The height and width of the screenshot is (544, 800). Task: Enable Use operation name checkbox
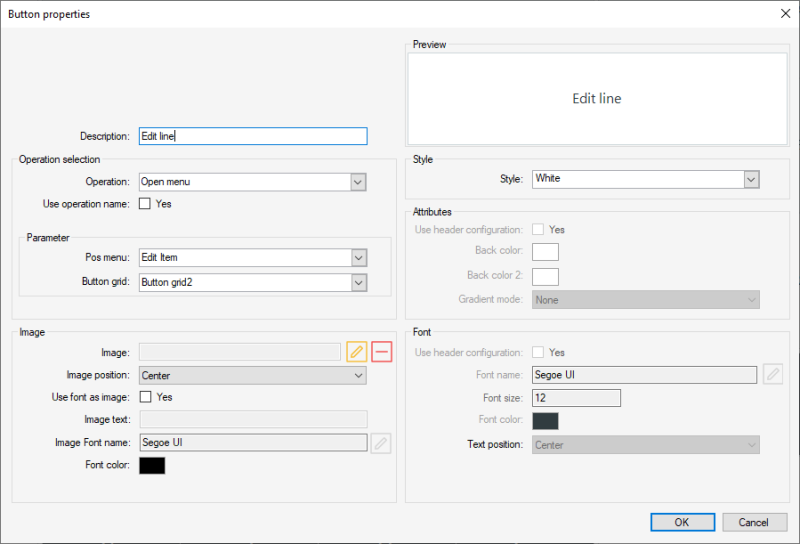point(145,204)
